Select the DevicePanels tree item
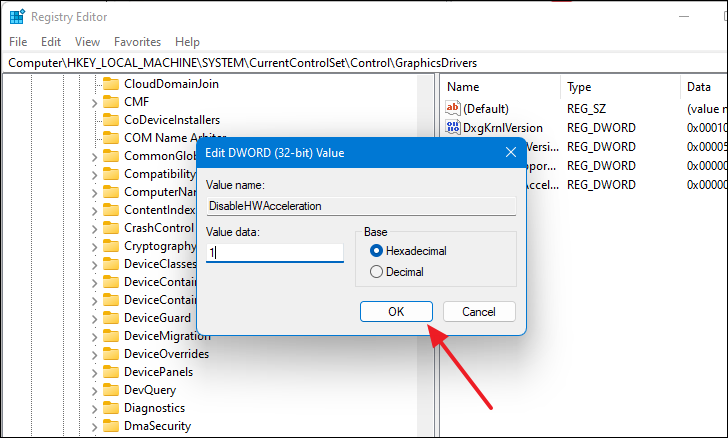The width and height of the screenshot is (728, 438). [x=158, y=372]
